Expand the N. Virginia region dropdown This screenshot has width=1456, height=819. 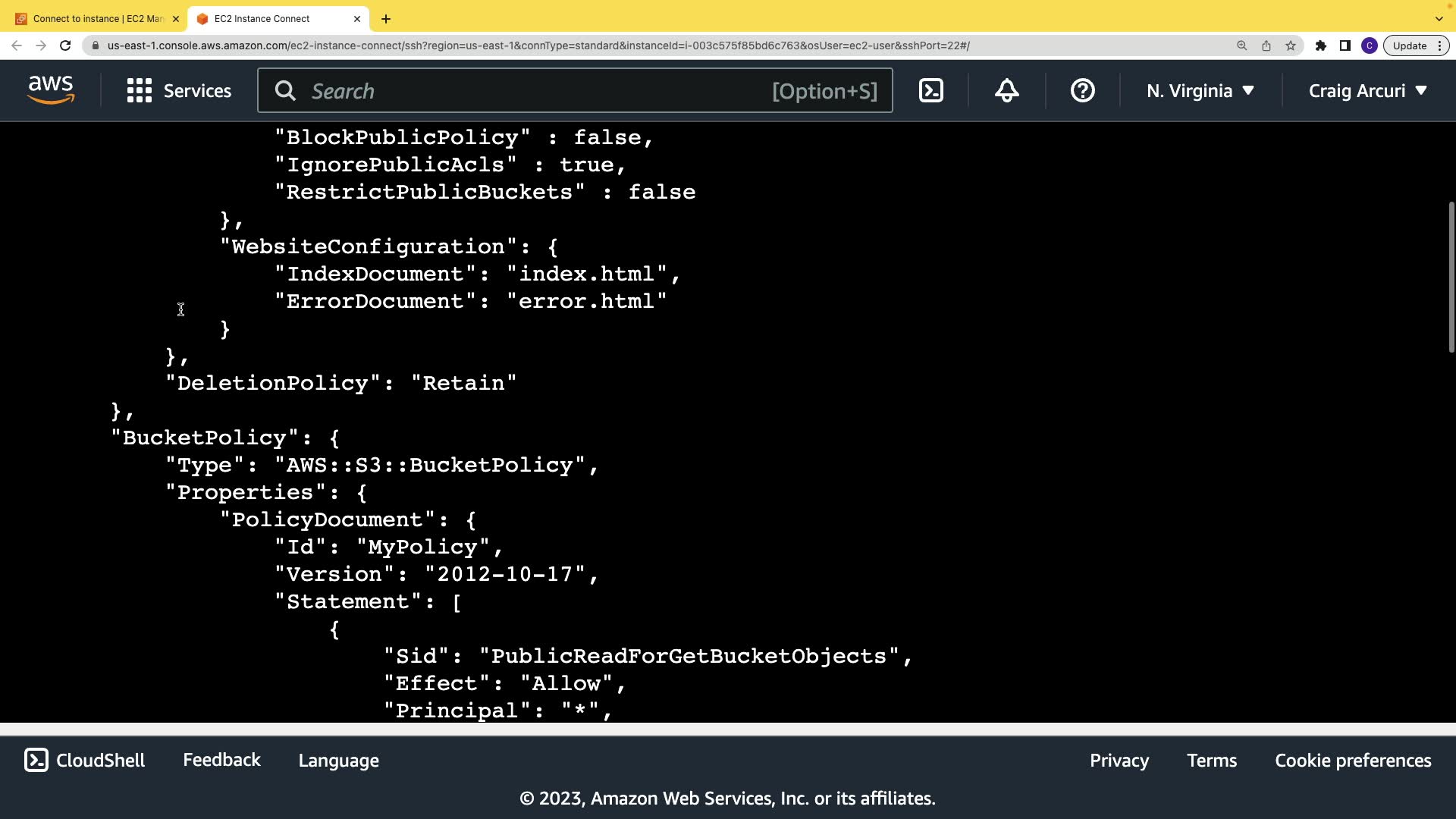[x=1200, y=91]
